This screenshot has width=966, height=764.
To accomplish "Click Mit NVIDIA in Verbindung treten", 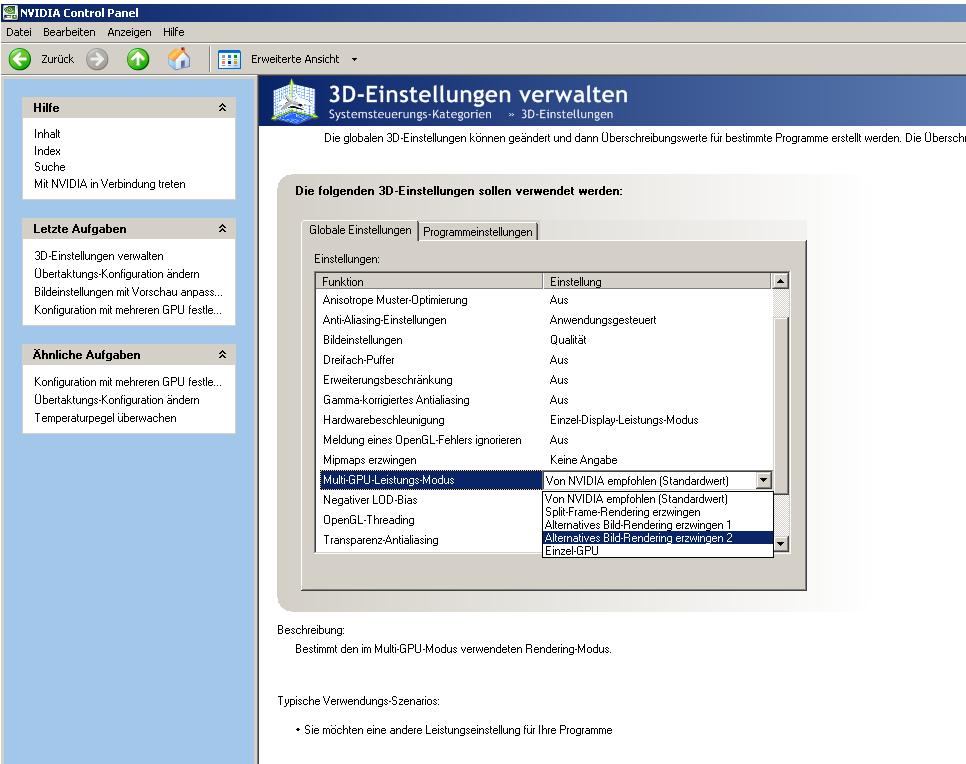I will (110, 184).
